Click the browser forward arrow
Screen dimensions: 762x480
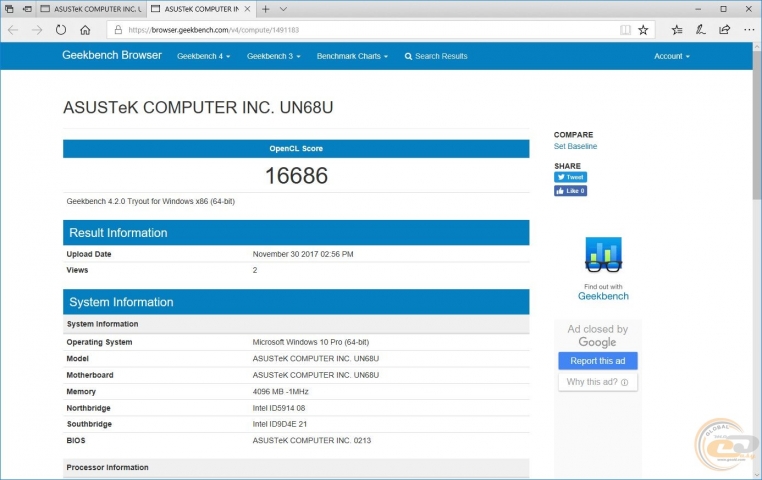pyautogui.click(x=37, y=30)
